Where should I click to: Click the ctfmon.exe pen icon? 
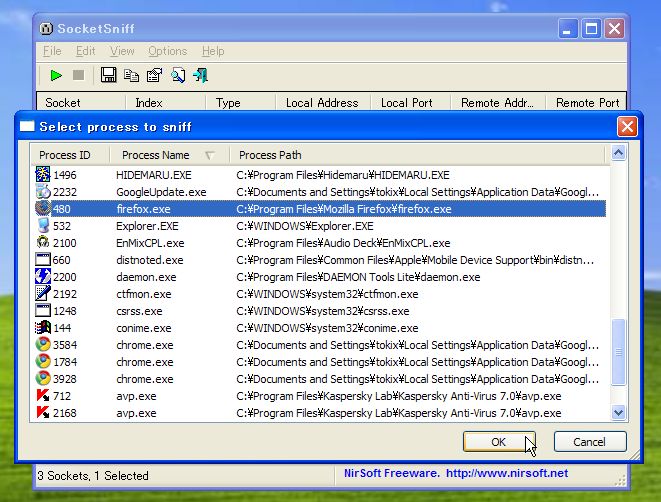click(x=43, y=293)
